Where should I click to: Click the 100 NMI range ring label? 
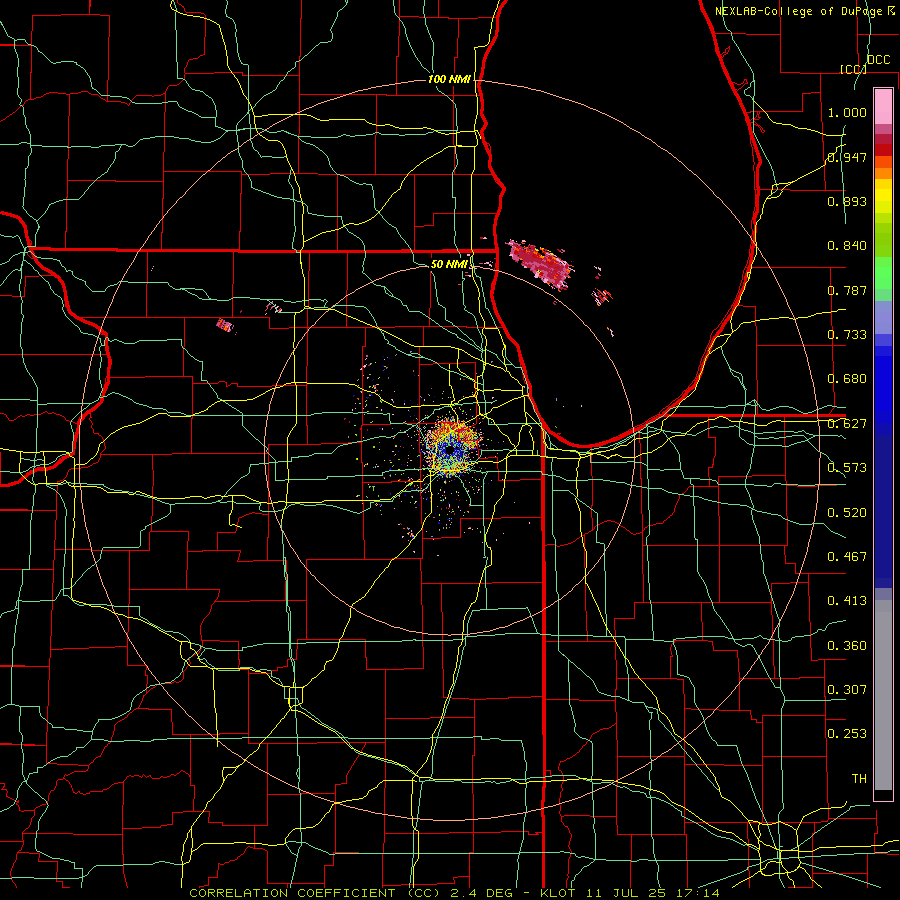[x=449, y=79]
